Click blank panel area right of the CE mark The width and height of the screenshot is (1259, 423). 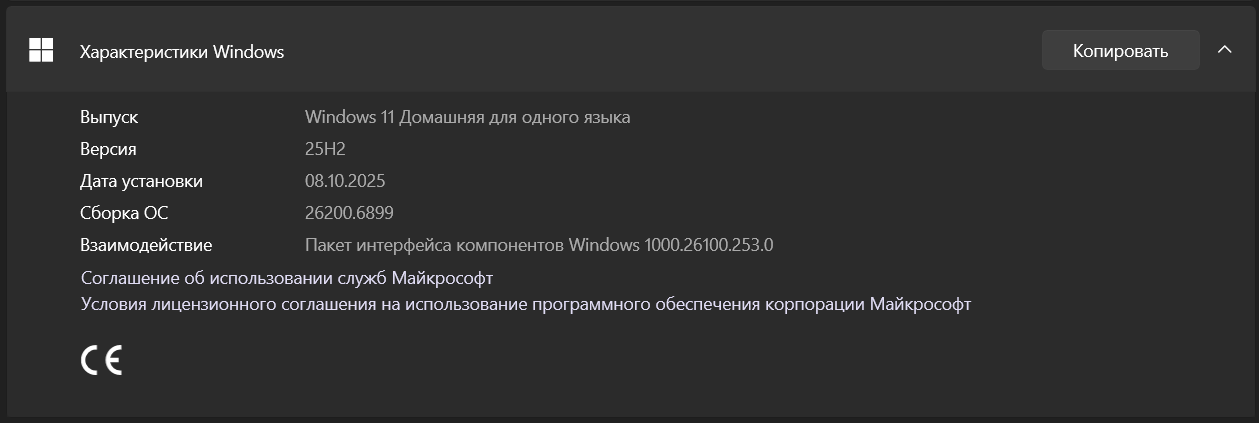point(600,360)
